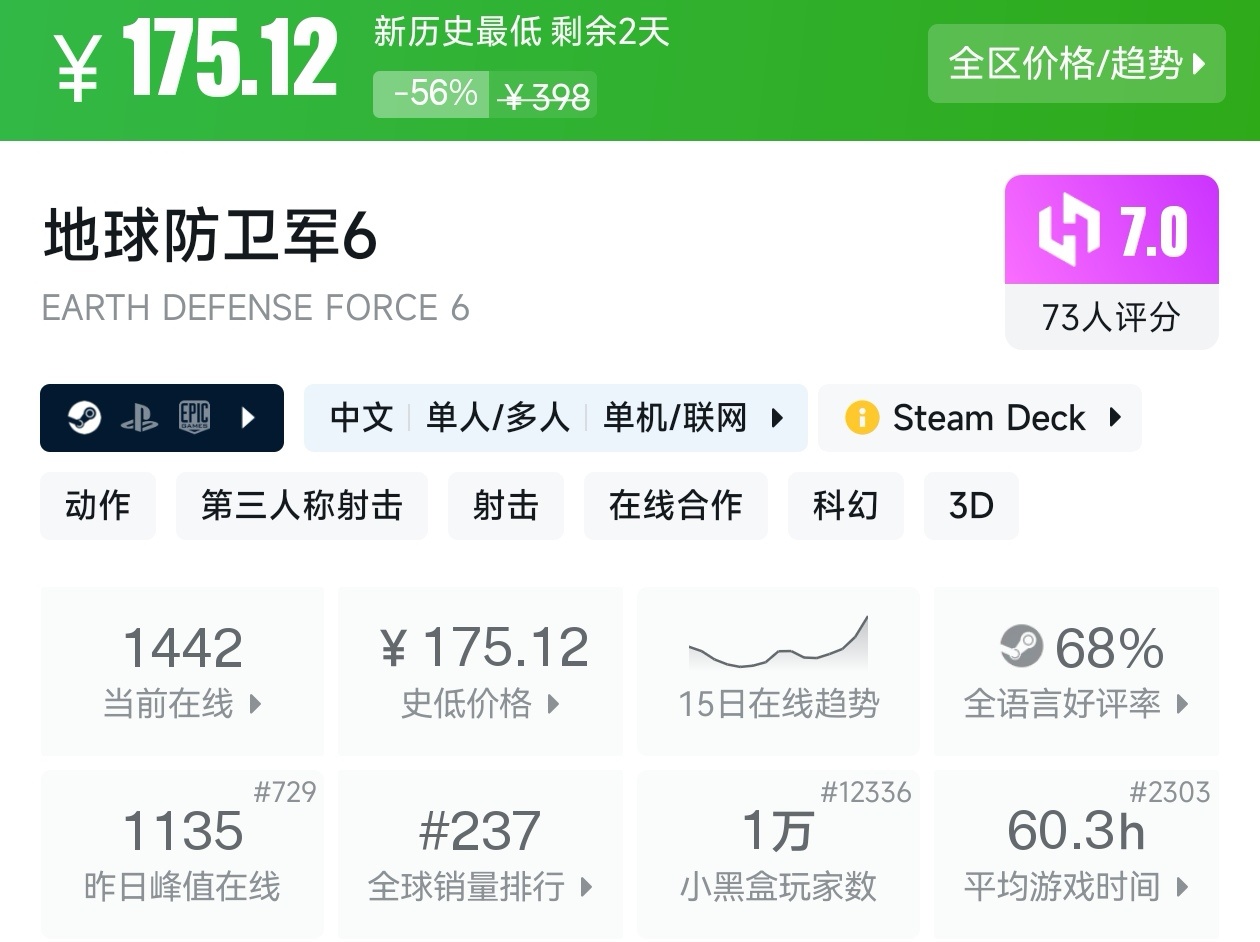Click the PlayStation platform icon
Screen dimensions: 1260x942
[139, 417]
